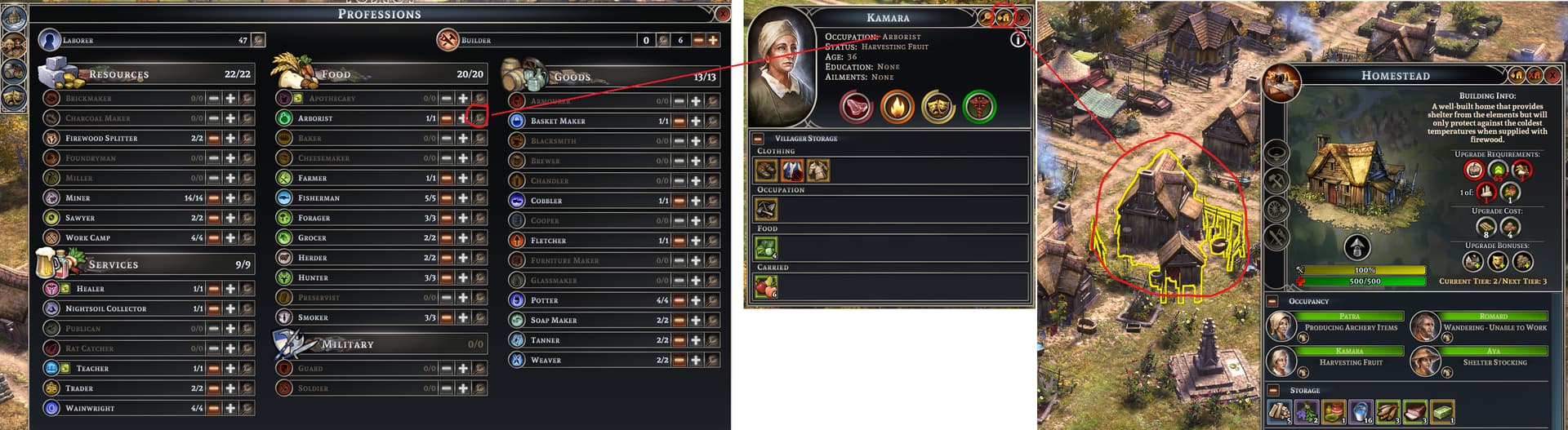Select the health caduceus need icon
Viewport: 1568px width, 430px height.
(979, 107)
